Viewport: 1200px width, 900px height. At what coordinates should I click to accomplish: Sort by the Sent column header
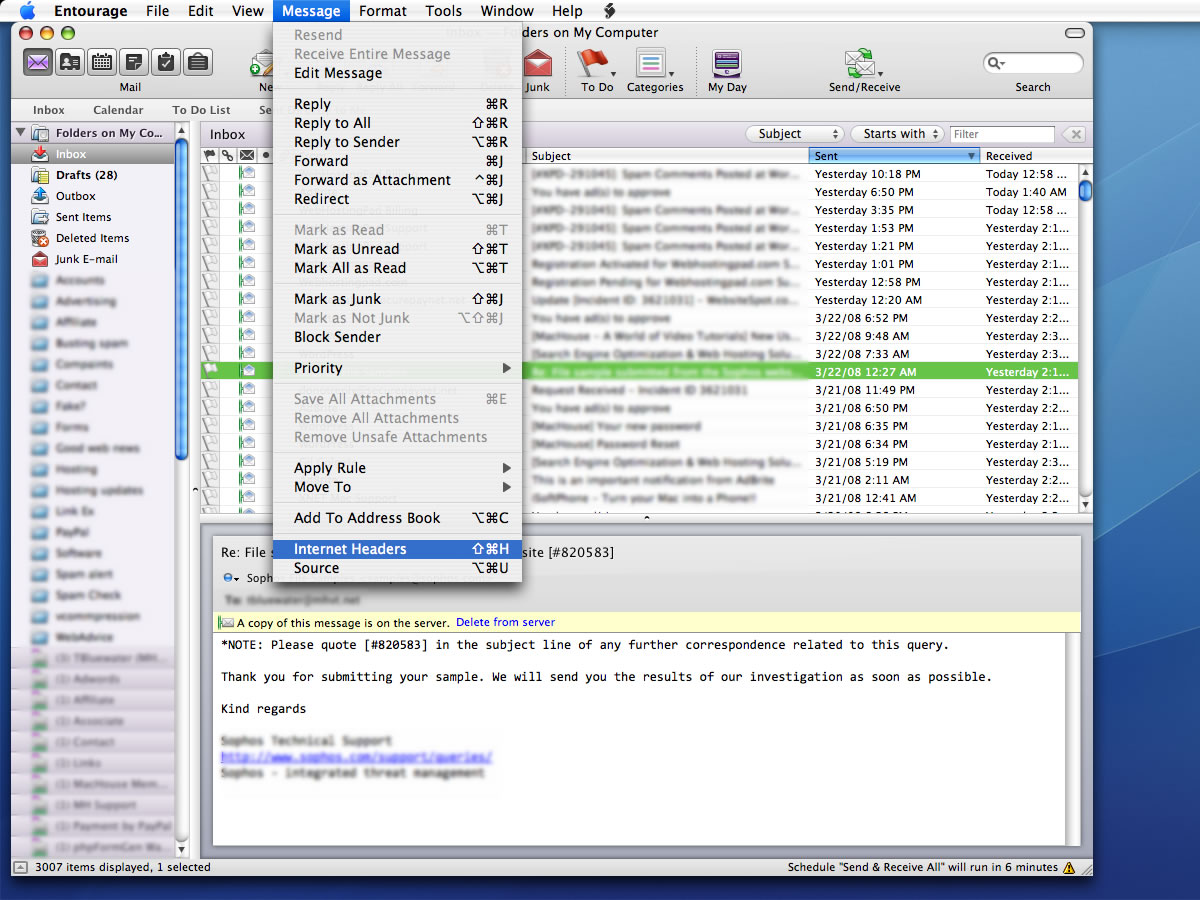click(894, 156)
